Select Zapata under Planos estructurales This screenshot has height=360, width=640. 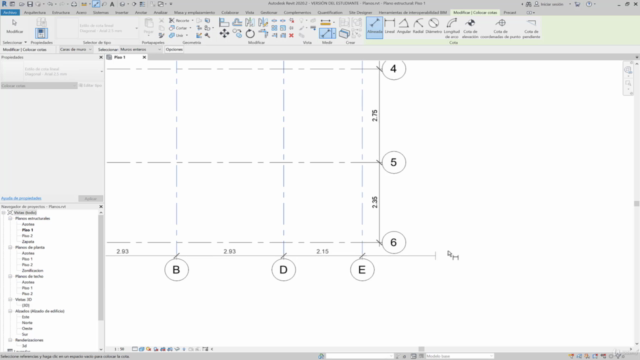[28, 242]
